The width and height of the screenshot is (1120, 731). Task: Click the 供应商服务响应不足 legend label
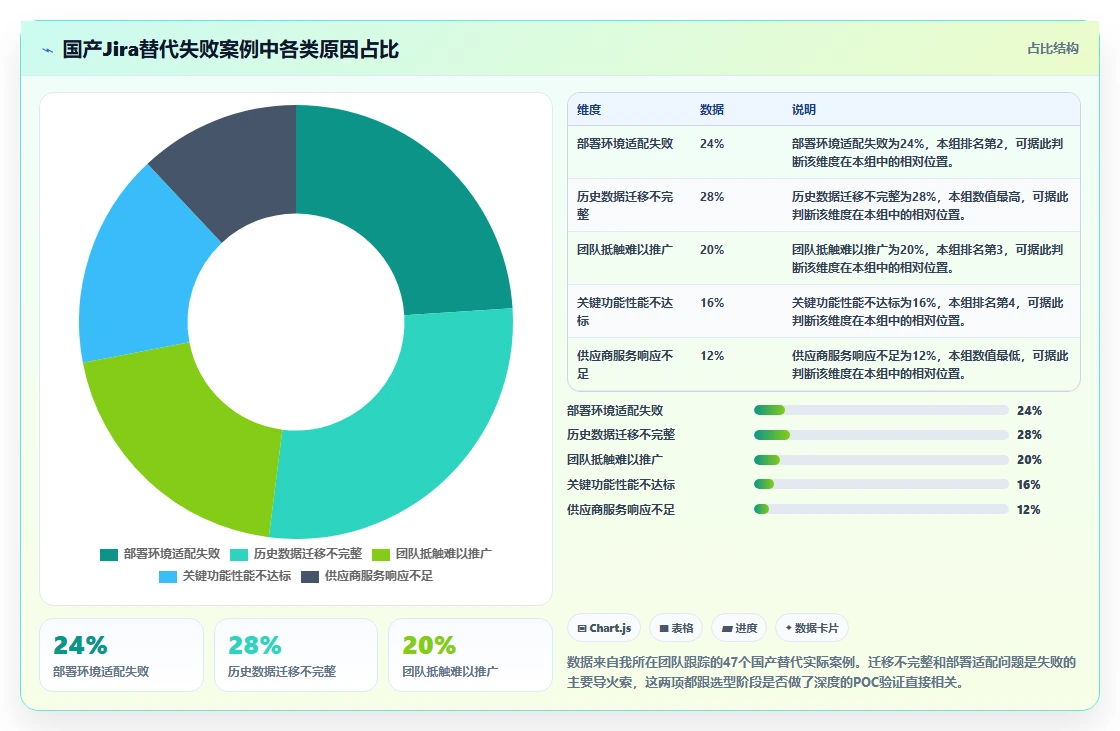coord(379,576)
